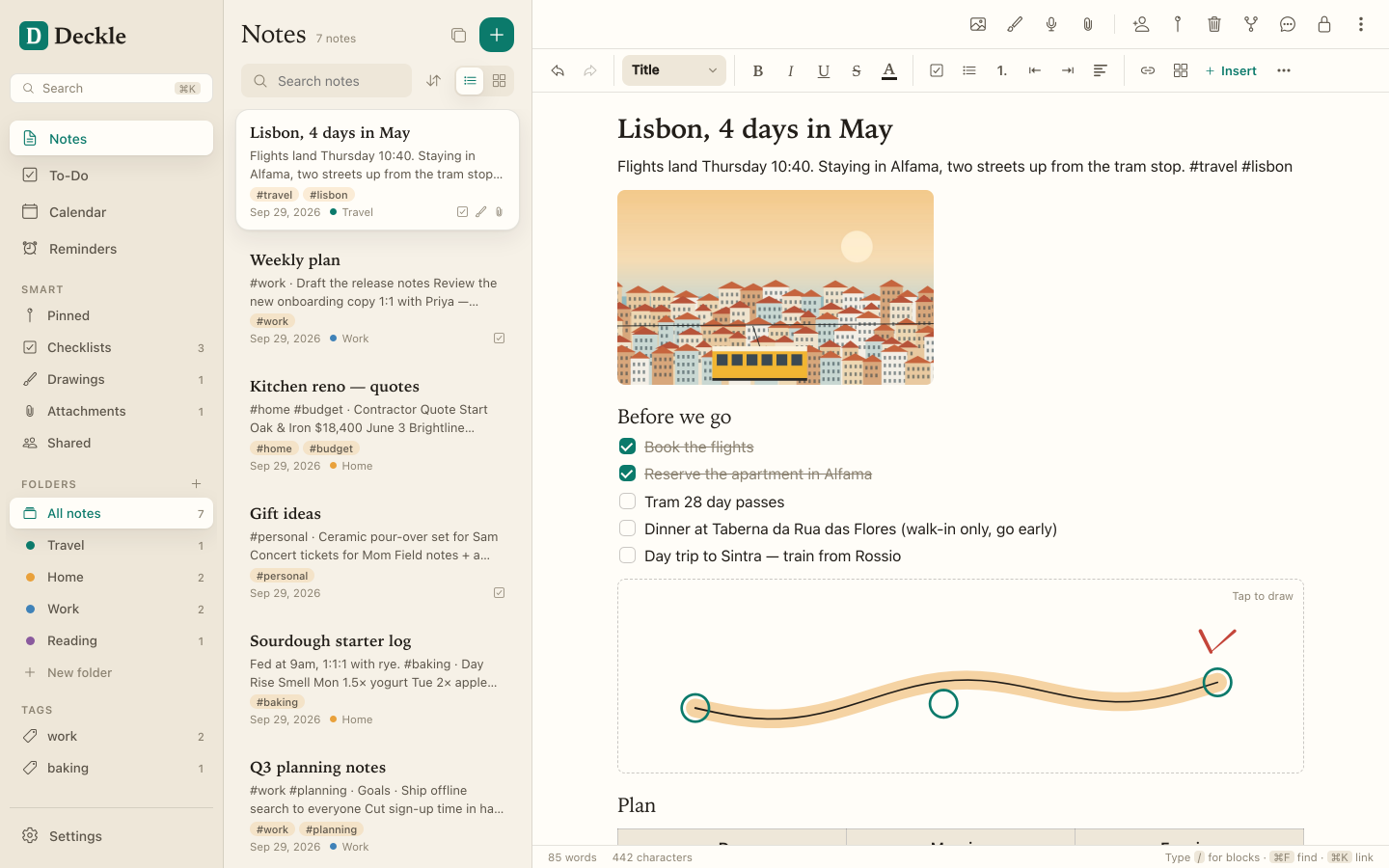Viewport: 1389px width, 868px height.
Task: Click the Search notes field
Action: [327, 81]
